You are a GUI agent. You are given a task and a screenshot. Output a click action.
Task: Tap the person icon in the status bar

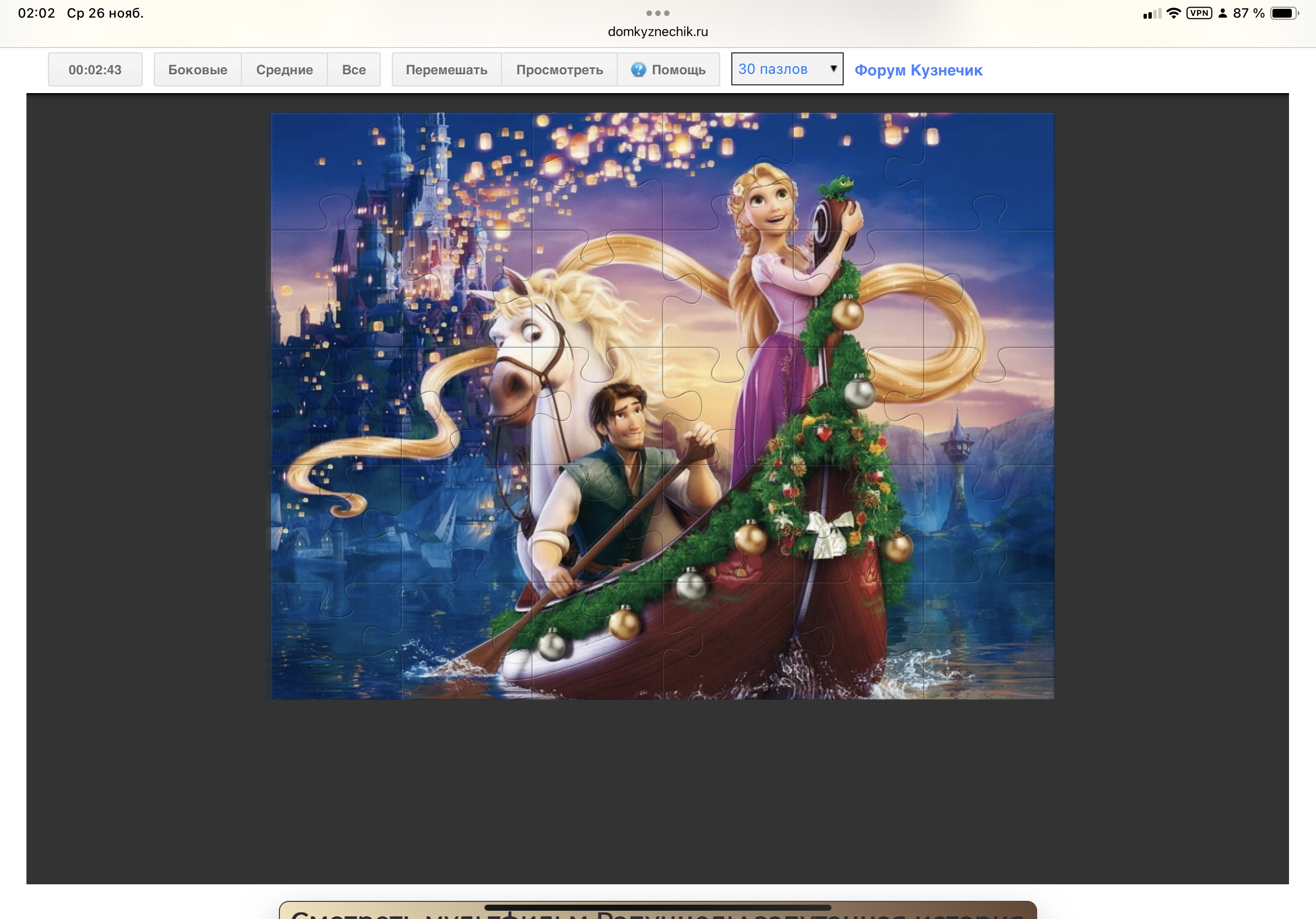tap(1222, 13)
